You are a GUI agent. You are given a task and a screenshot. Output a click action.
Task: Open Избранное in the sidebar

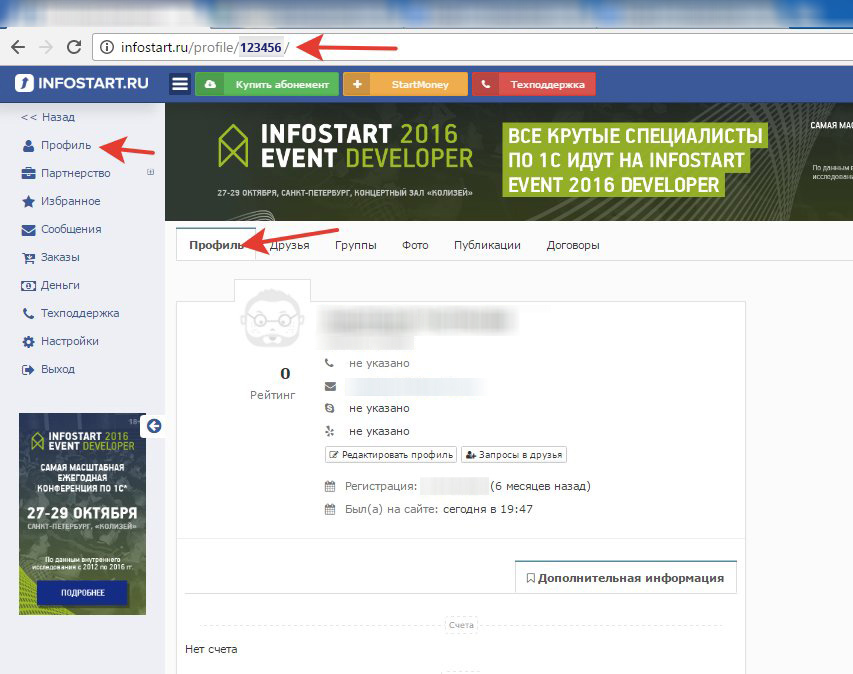pyautogui.click(x=71, y=201)
